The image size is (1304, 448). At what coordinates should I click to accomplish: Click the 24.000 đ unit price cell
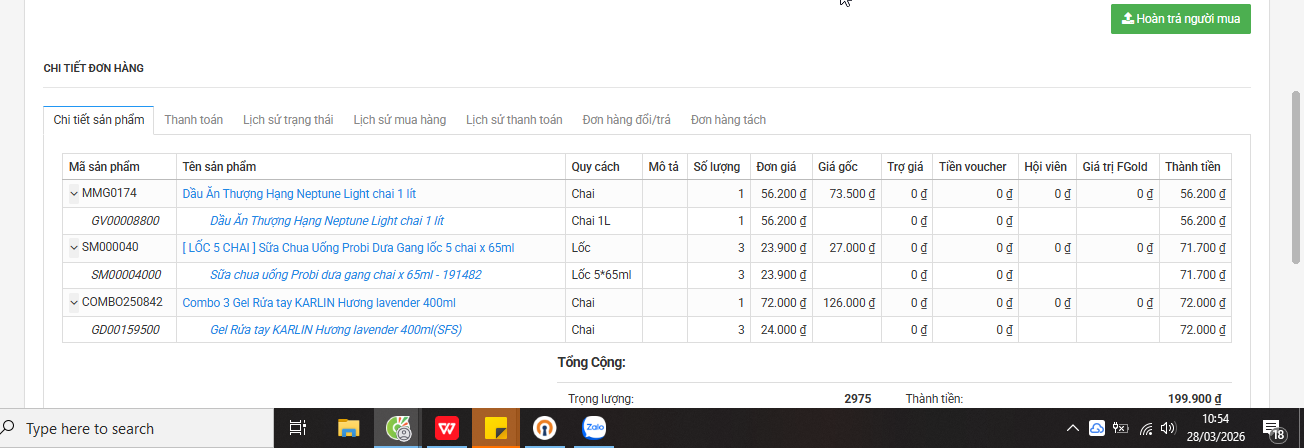point(781,329)
